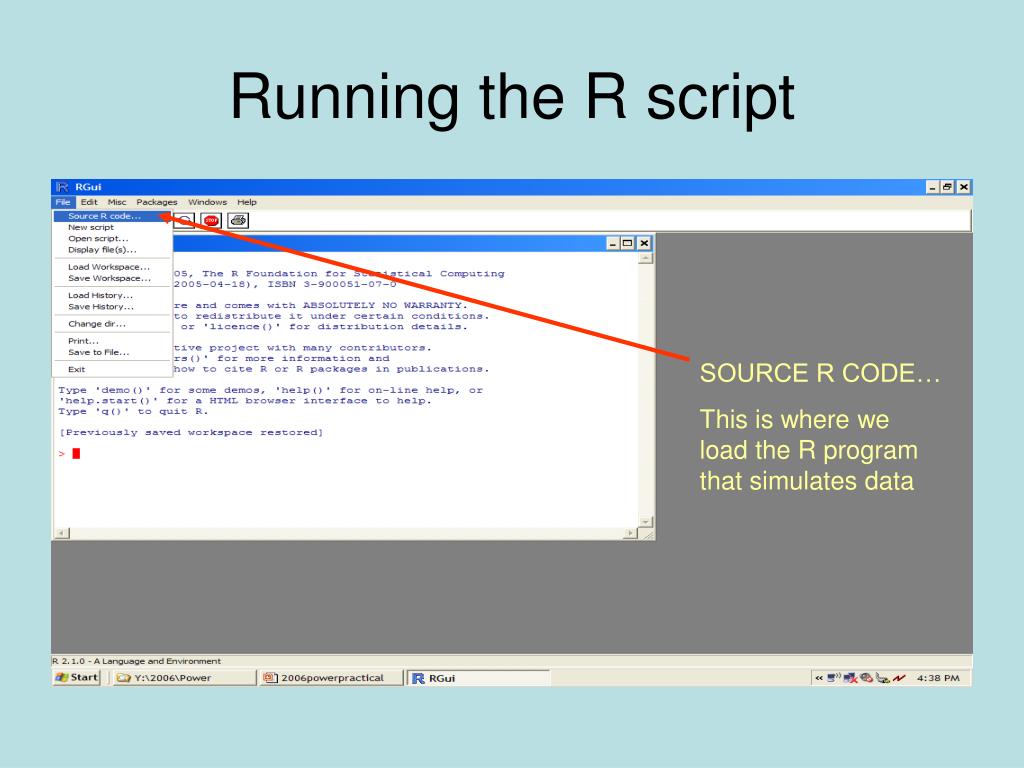Choose Display file(s)... menu entry
Image resolution: width=1024 pixels, height=768 pixels.
[112, 249]
